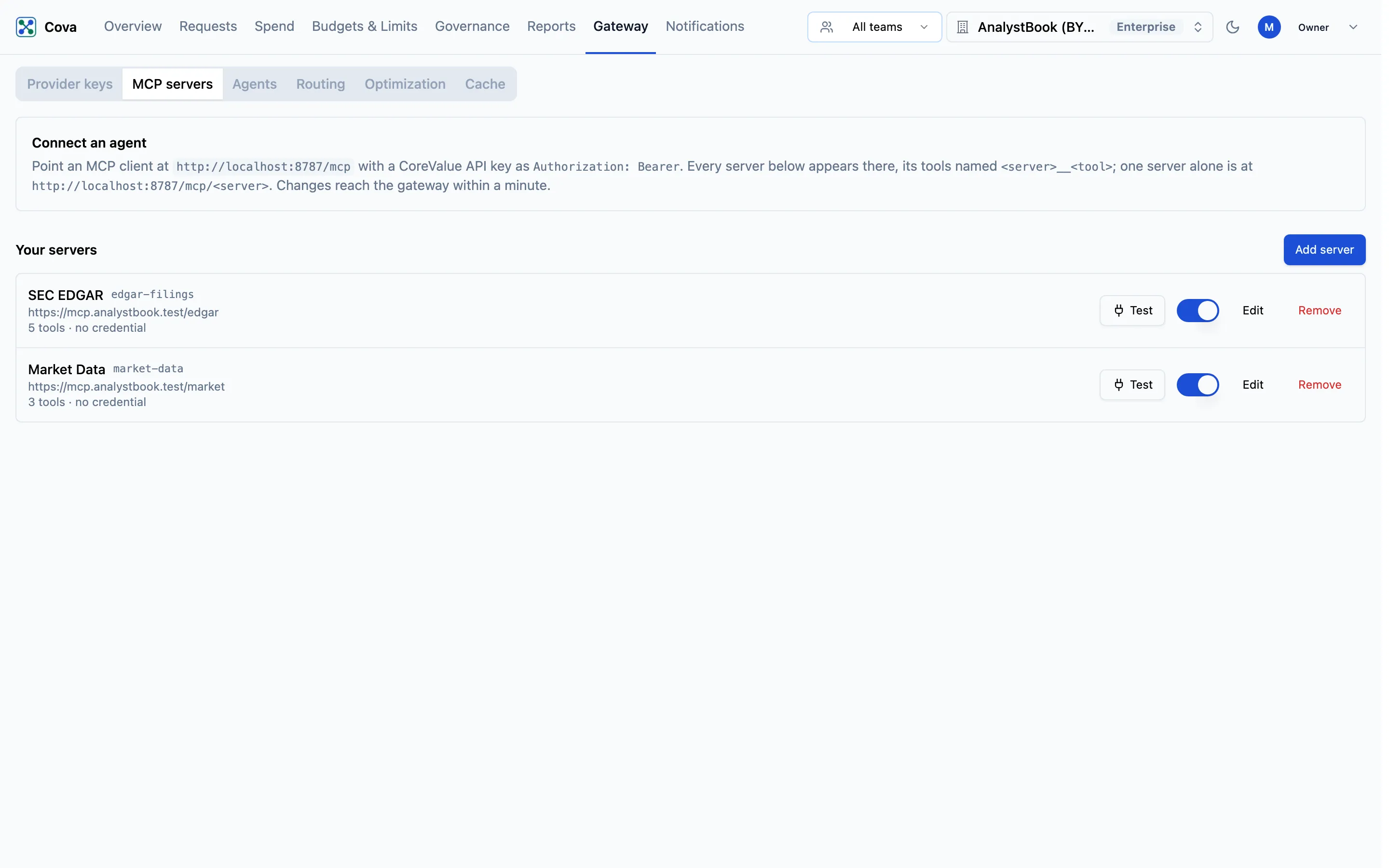Click the https://mcp.analystbook.test/market URL
This screenshot has height=868, width=1389.
pos(126,386)
